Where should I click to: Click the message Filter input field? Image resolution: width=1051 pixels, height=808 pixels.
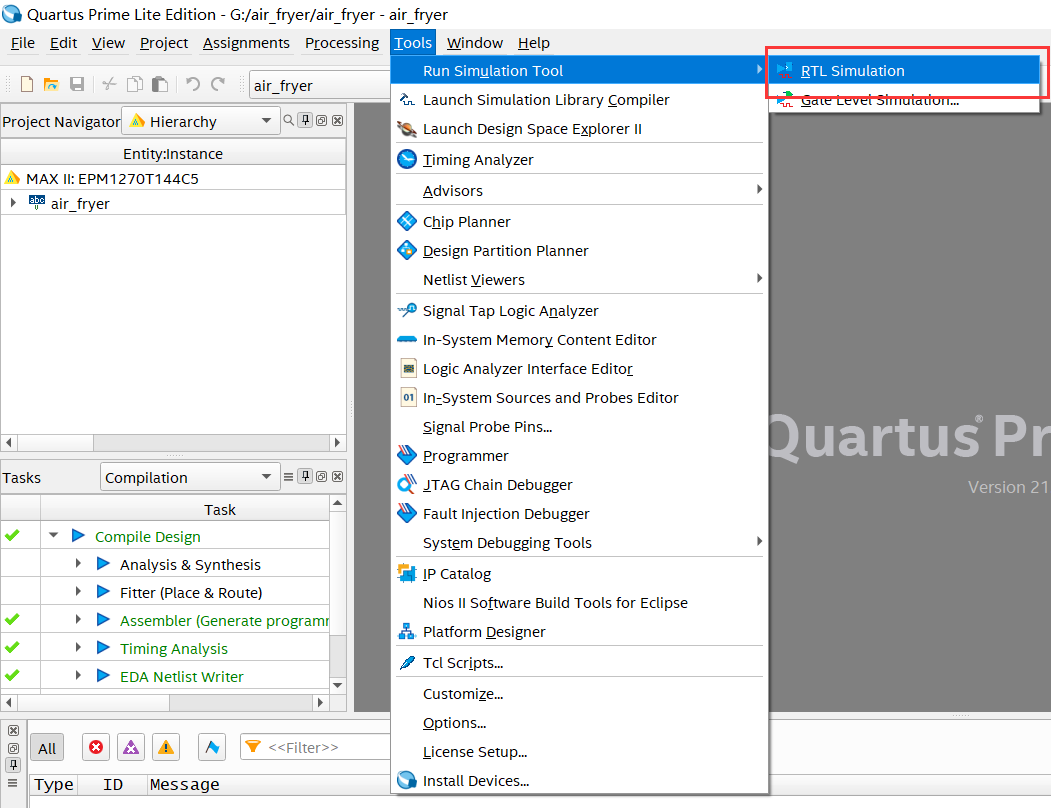[x=315, y=747]
